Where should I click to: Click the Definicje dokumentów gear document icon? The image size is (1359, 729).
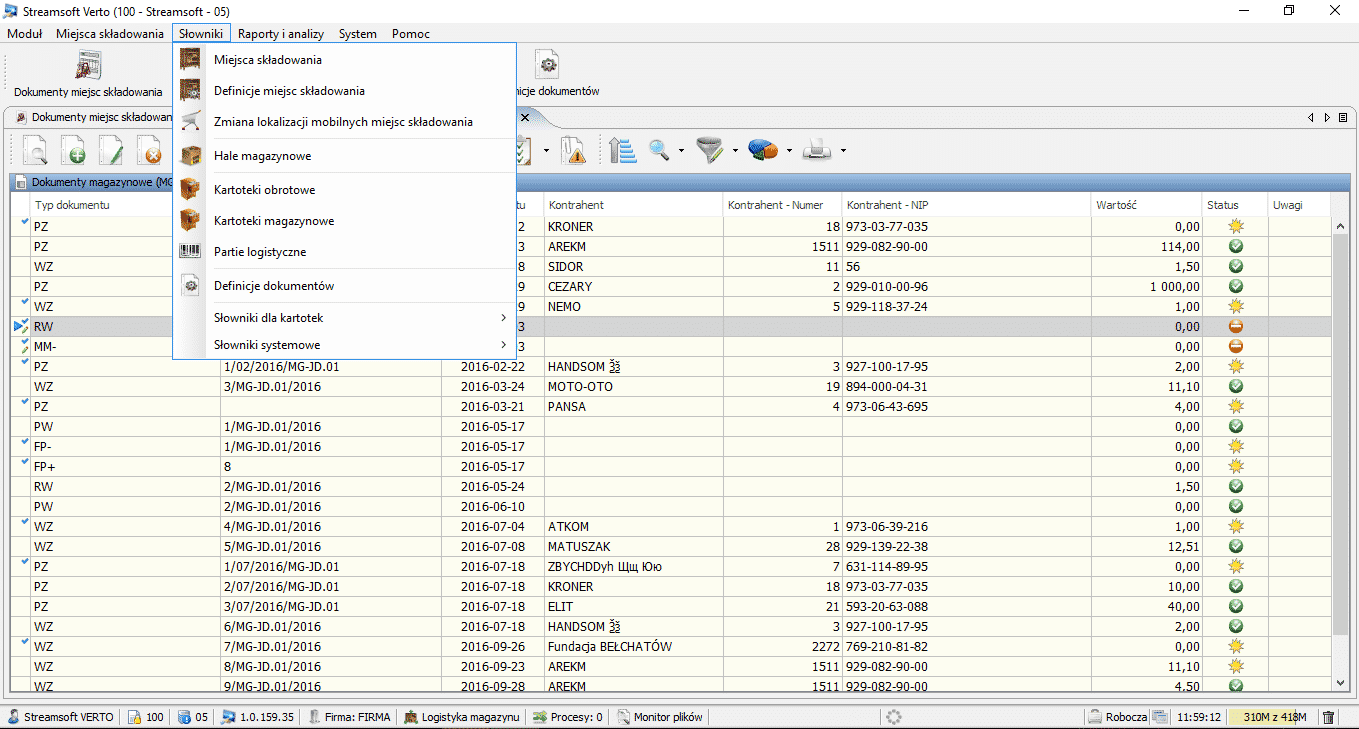click(547, 65)
